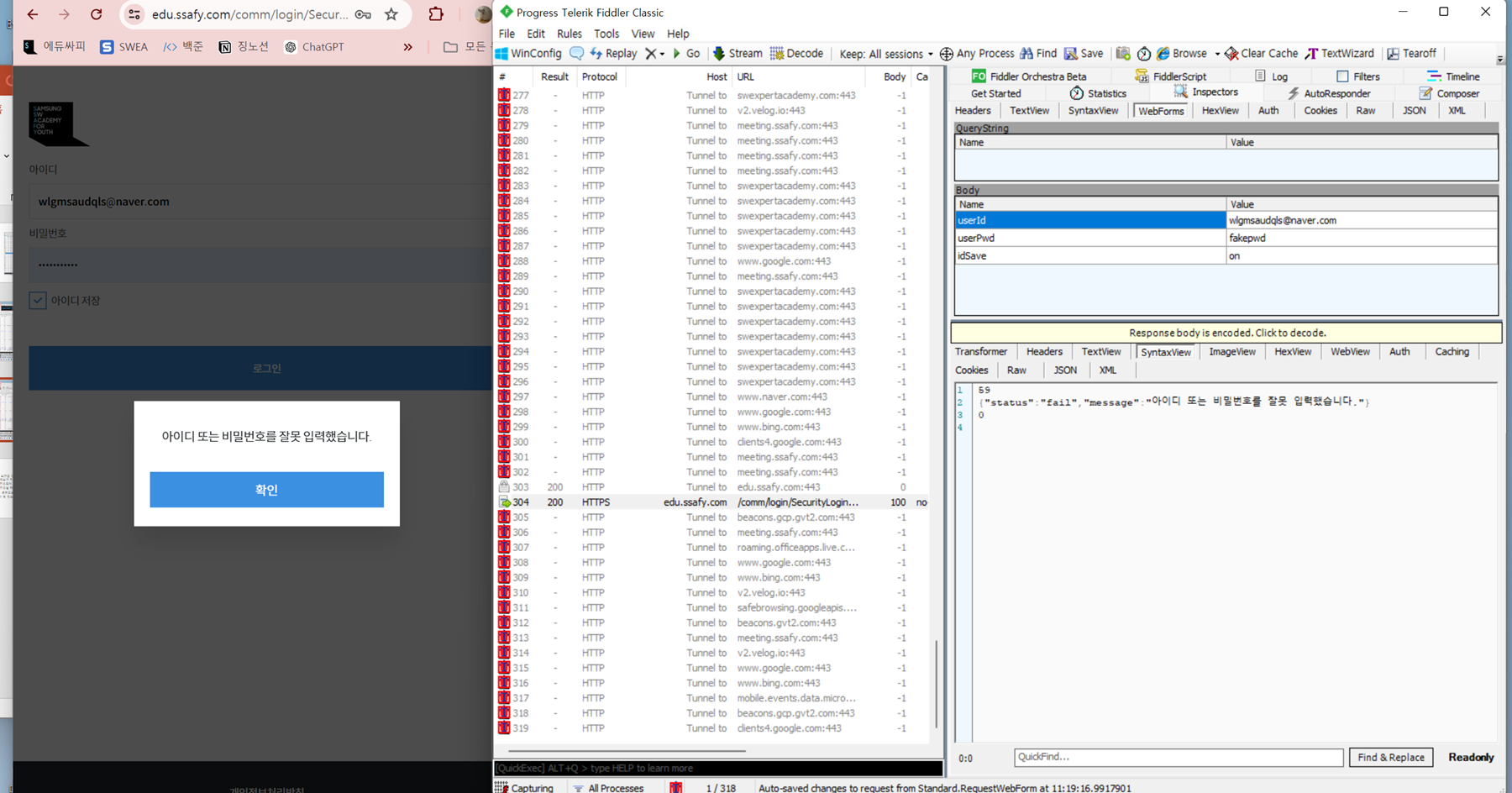Toggle the Decode option in Fiddler
This screenshot has height=793, width=1512.
click(x=797, y=54)
